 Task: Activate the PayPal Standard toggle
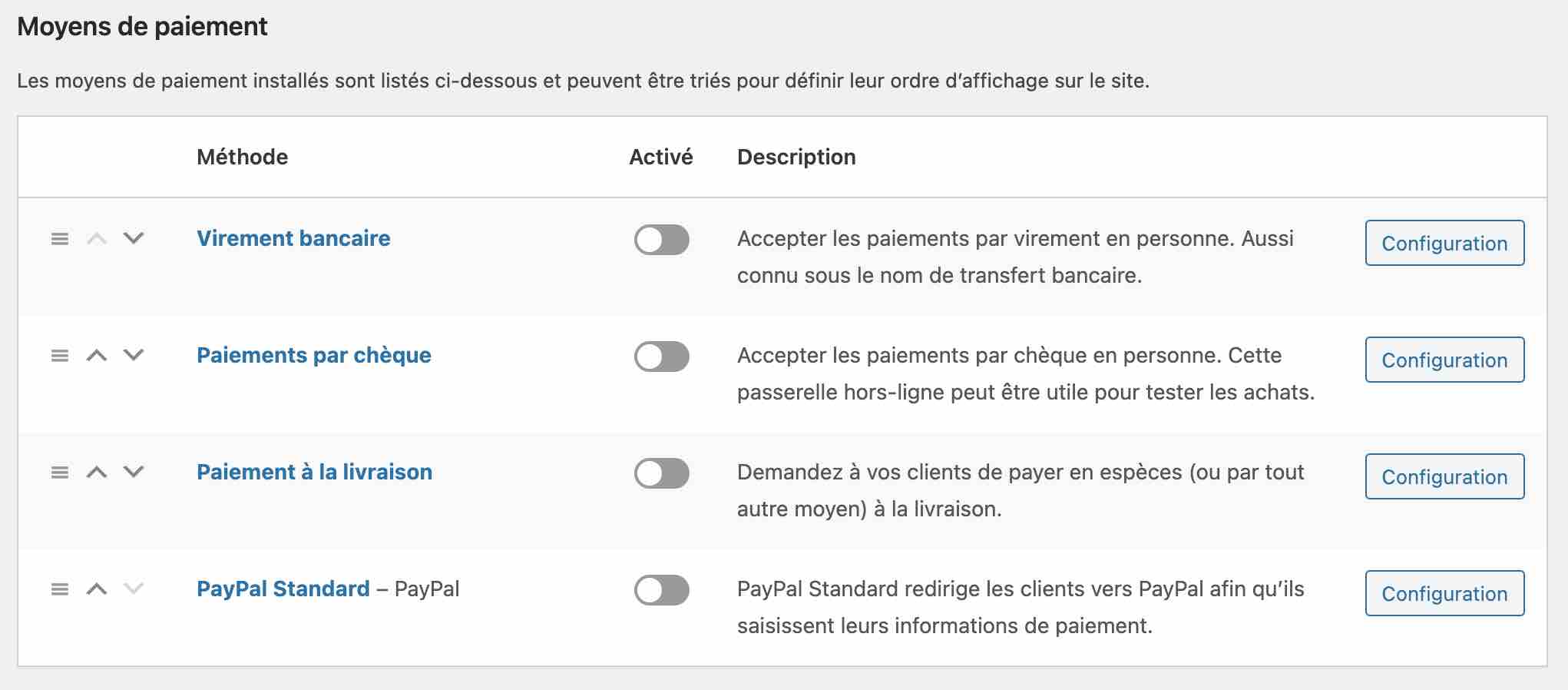tap(661, 591)
